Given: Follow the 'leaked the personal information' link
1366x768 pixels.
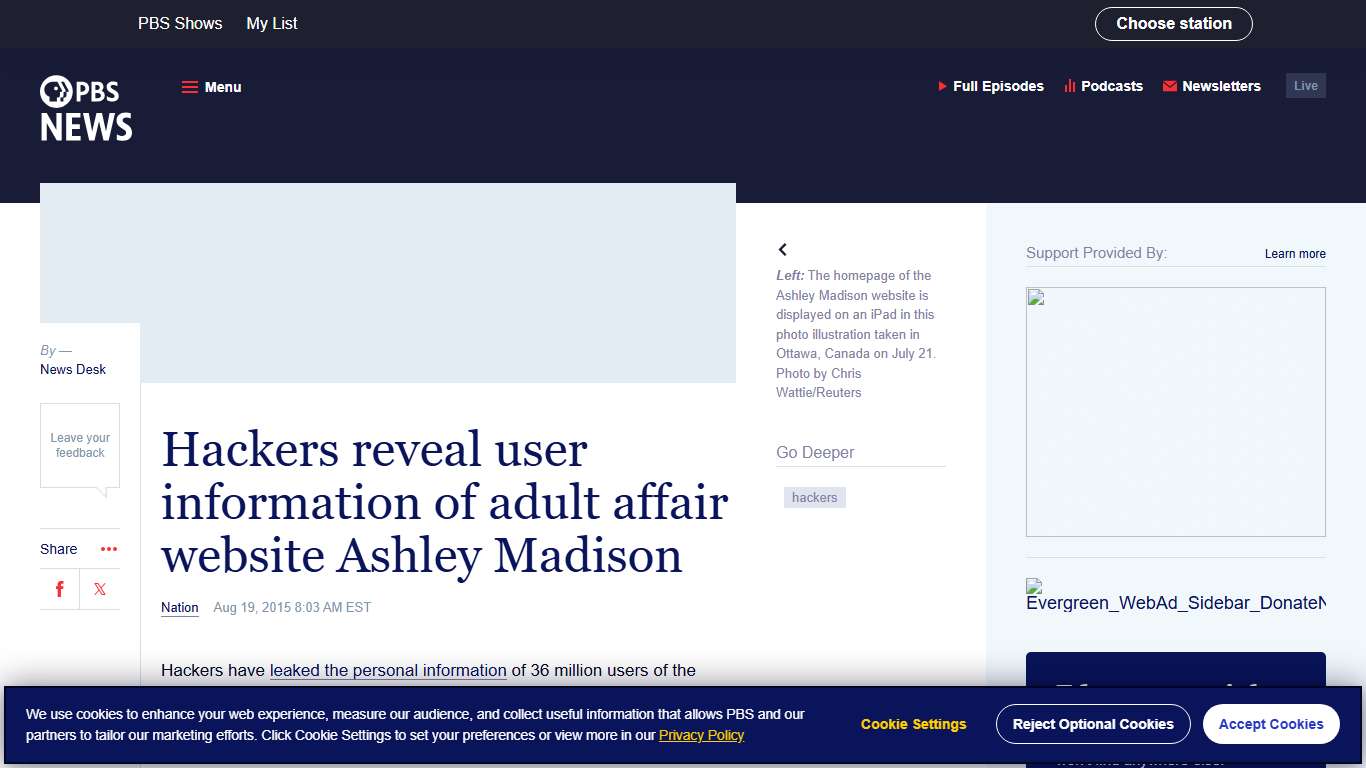Looking at the screenshot, I should coord(387,671).
